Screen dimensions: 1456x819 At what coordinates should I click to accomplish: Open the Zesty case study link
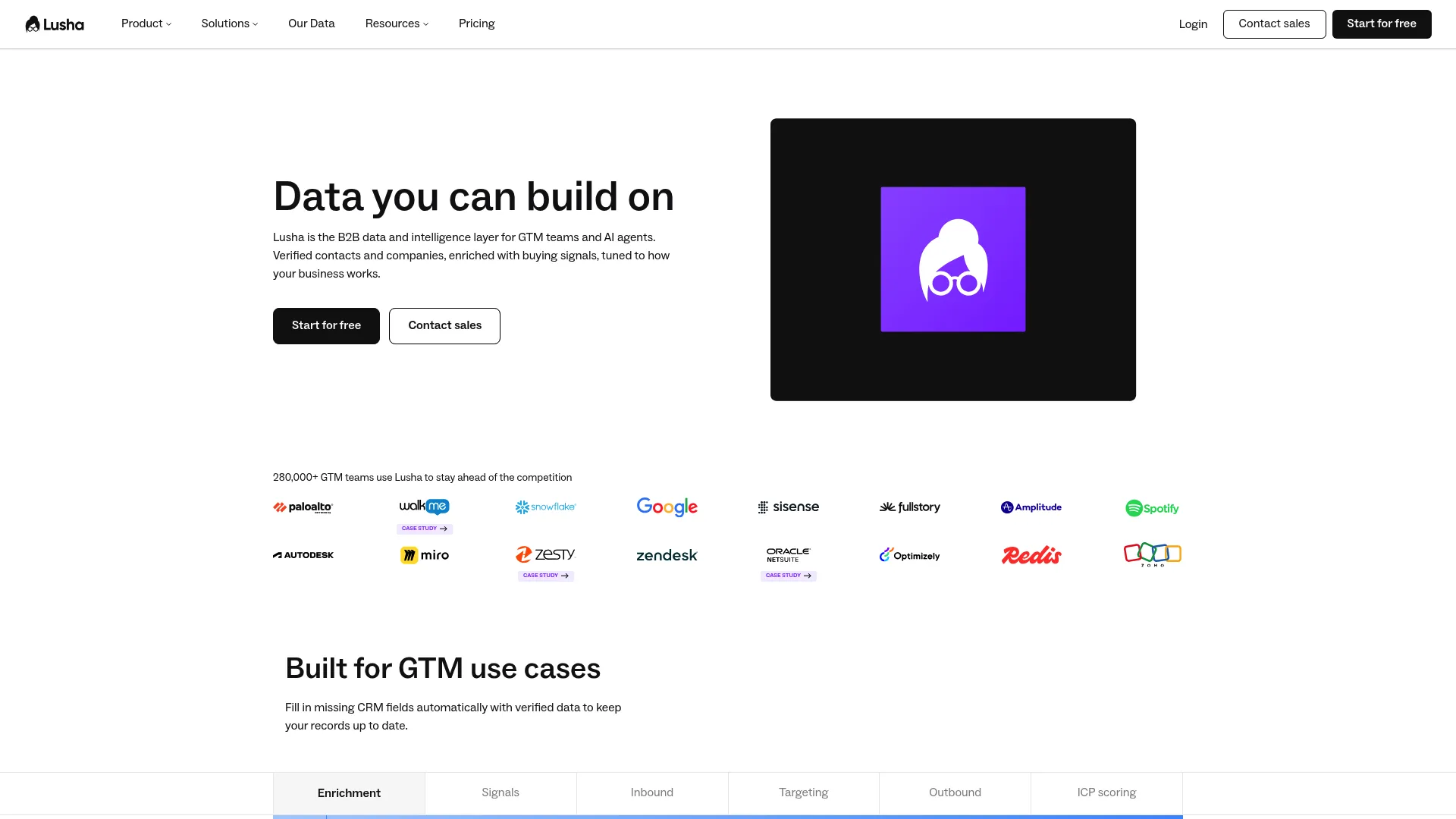(546, 576)
